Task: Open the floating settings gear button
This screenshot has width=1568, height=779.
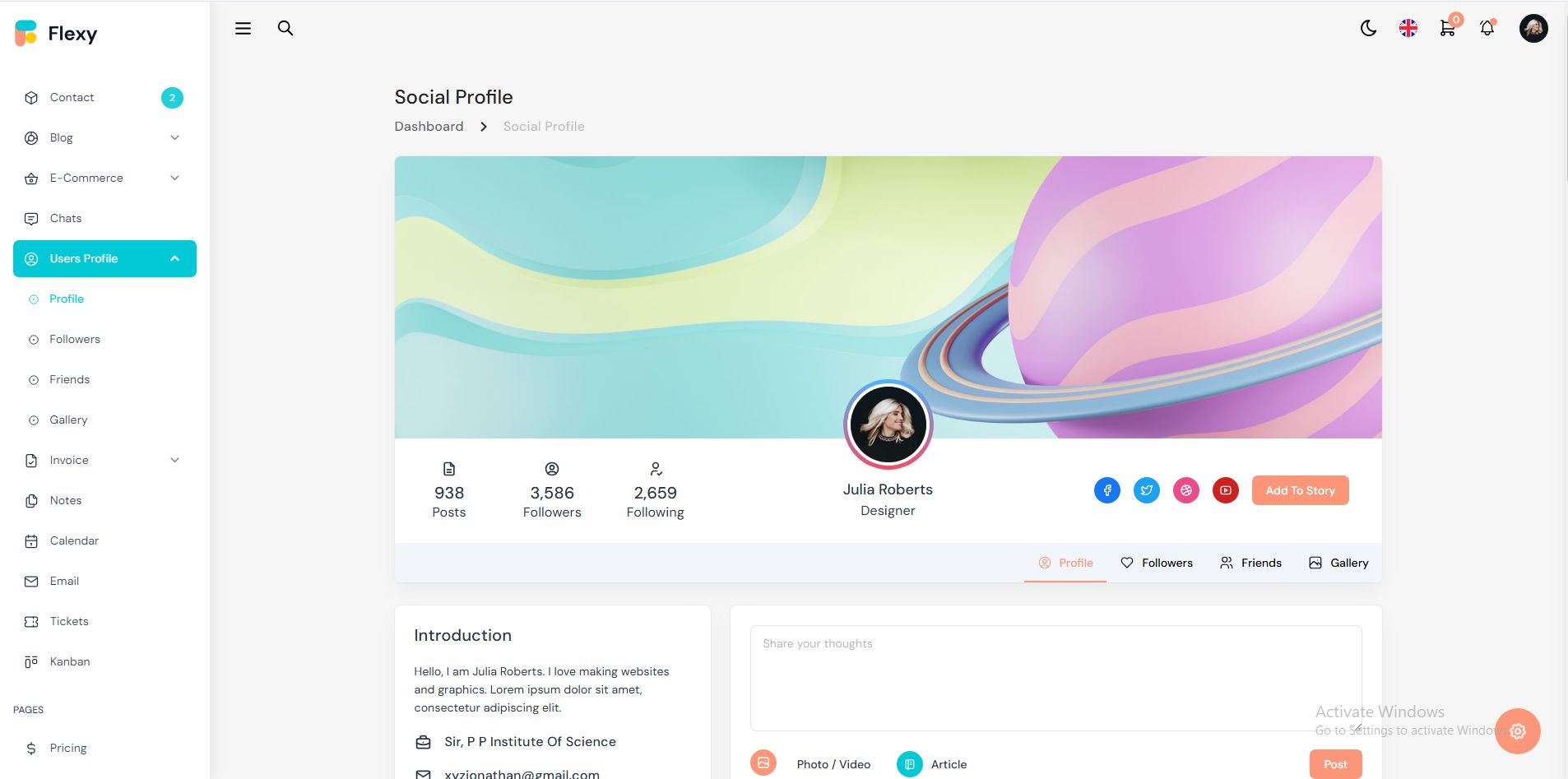Action: point(1518,731)
